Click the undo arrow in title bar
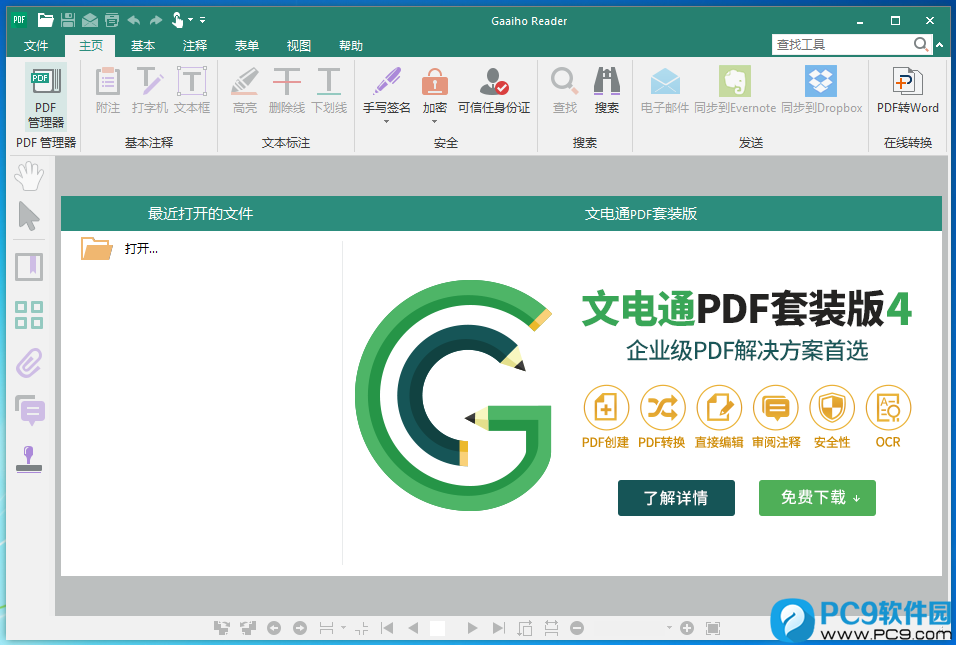This screenshot has height=645, width=956. pyautogui.click(x=134, y=20)
